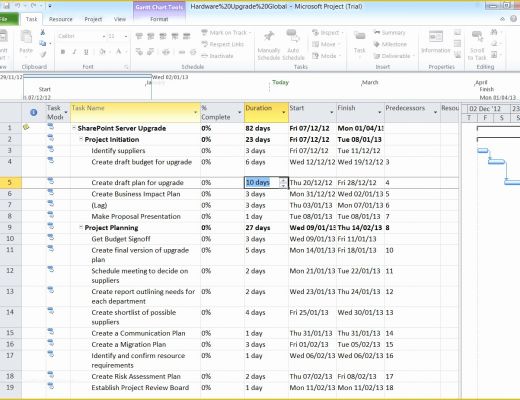Click the Duration spinner for task 5

283,182
